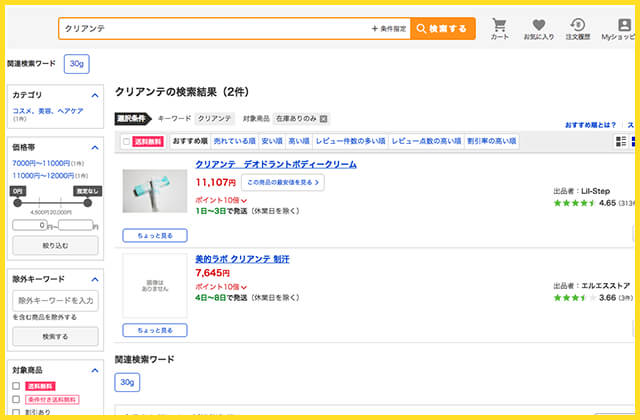
Task: Click the クリアンテ keyword condition tag
Action: pos(215,119)
